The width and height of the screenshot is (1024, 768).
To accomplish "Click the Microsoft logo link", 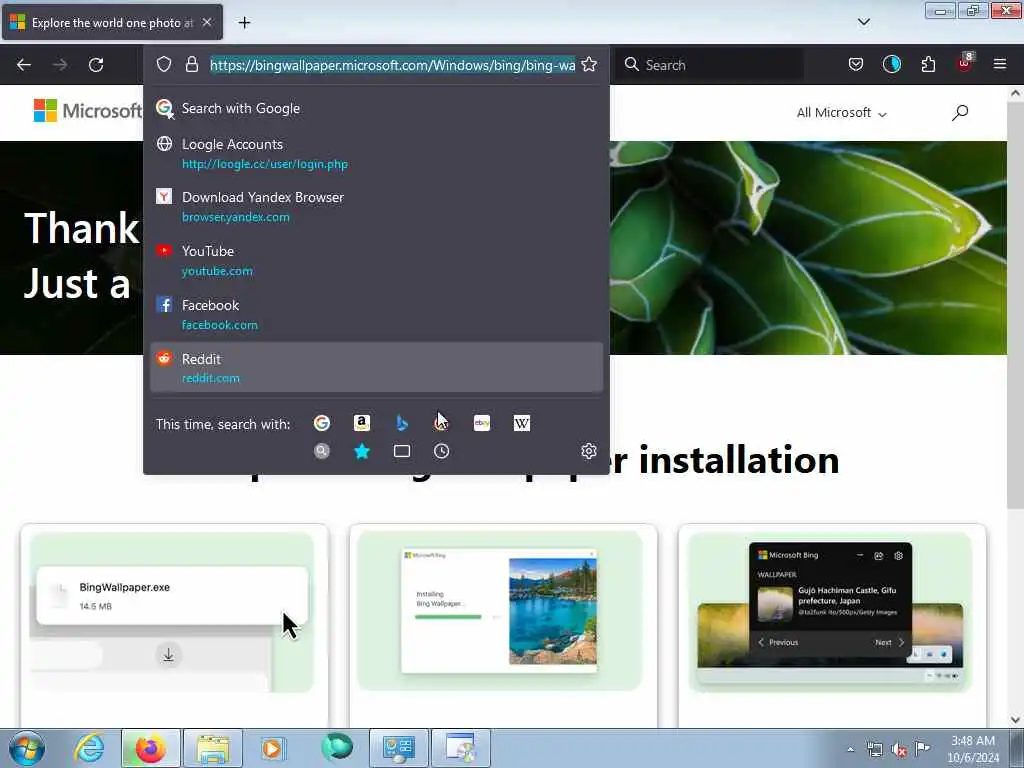I will click(x=88, y=111).
